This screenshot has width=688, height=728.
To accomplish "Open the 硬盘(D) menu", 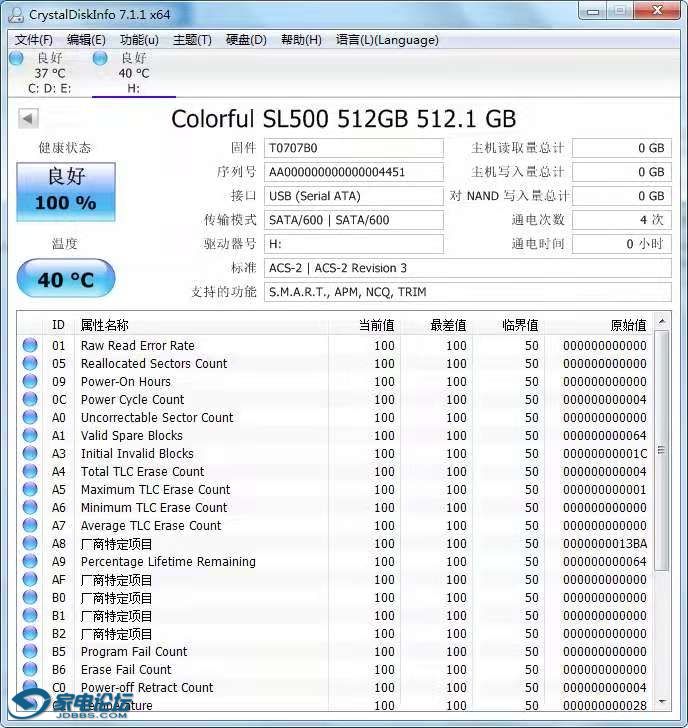I will point(246,40).
